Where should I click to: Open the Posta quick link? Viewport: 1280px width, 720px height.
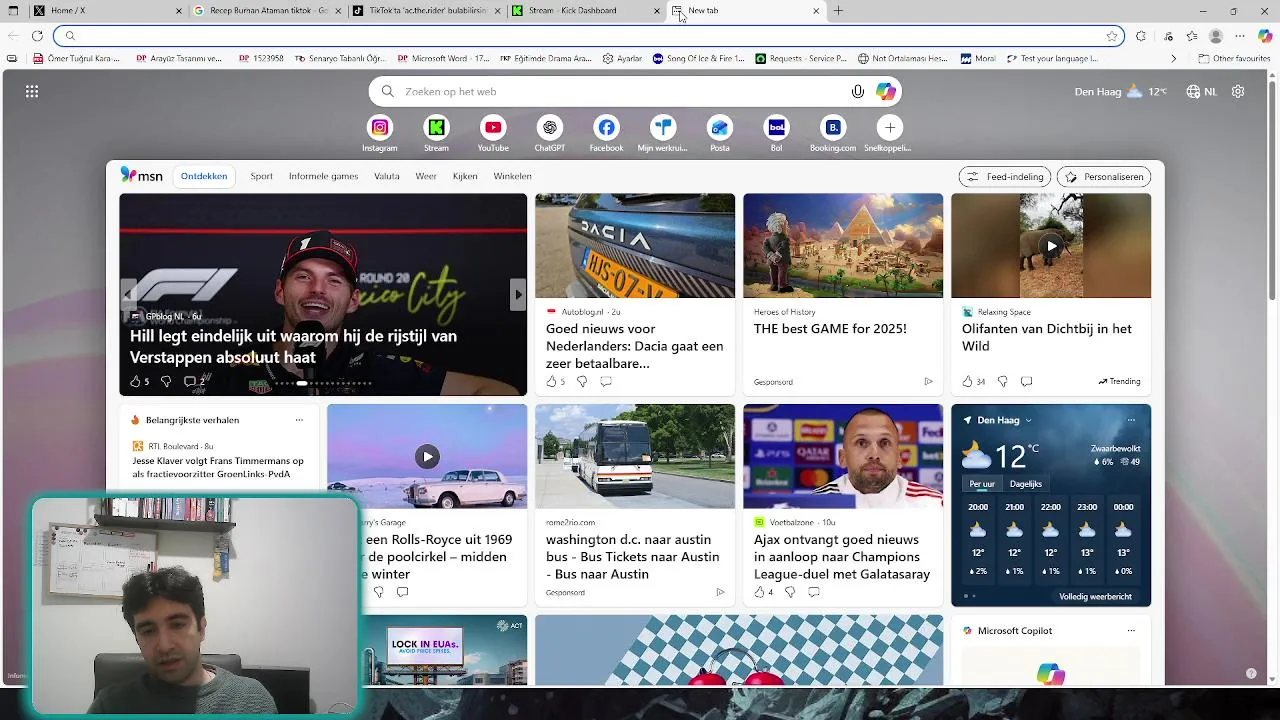(x=720, y=128)
